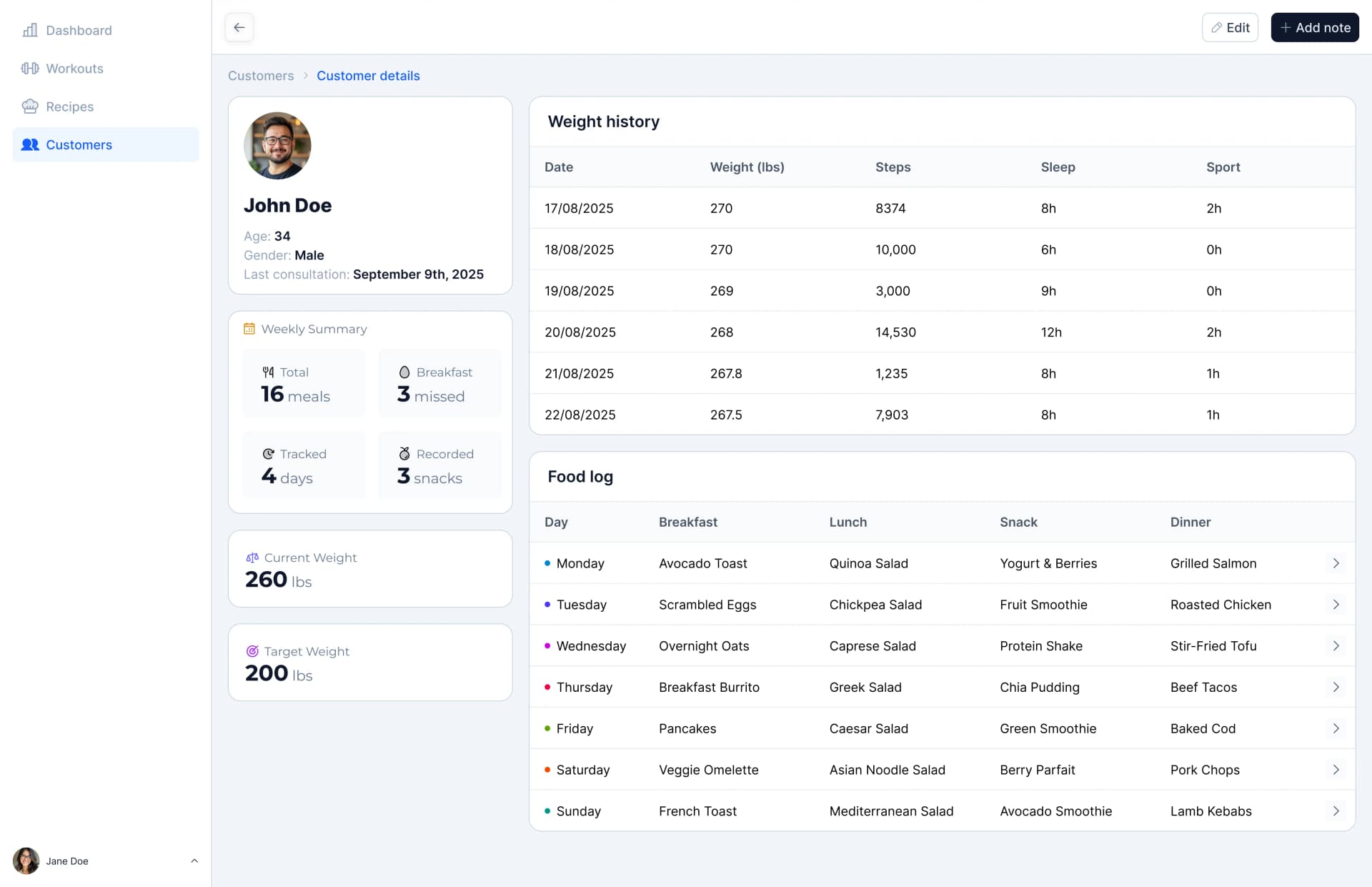Click the back arrow above the breadcrumb
1372x887 pixels.
tap(239, 27)
